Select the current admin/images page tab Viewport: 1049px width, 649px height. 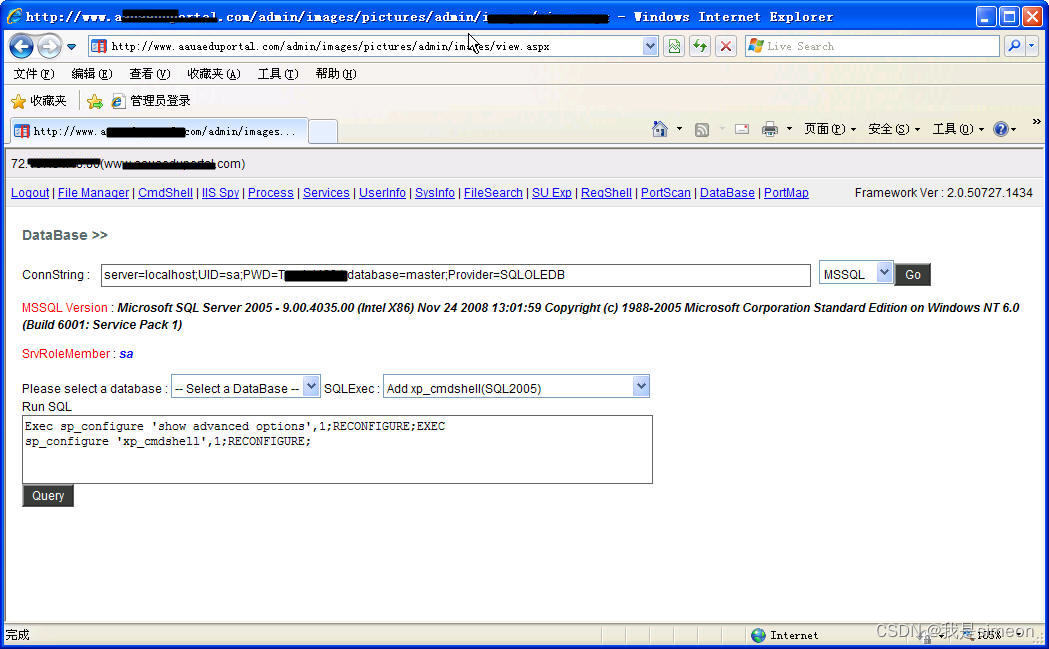[159, 131]
